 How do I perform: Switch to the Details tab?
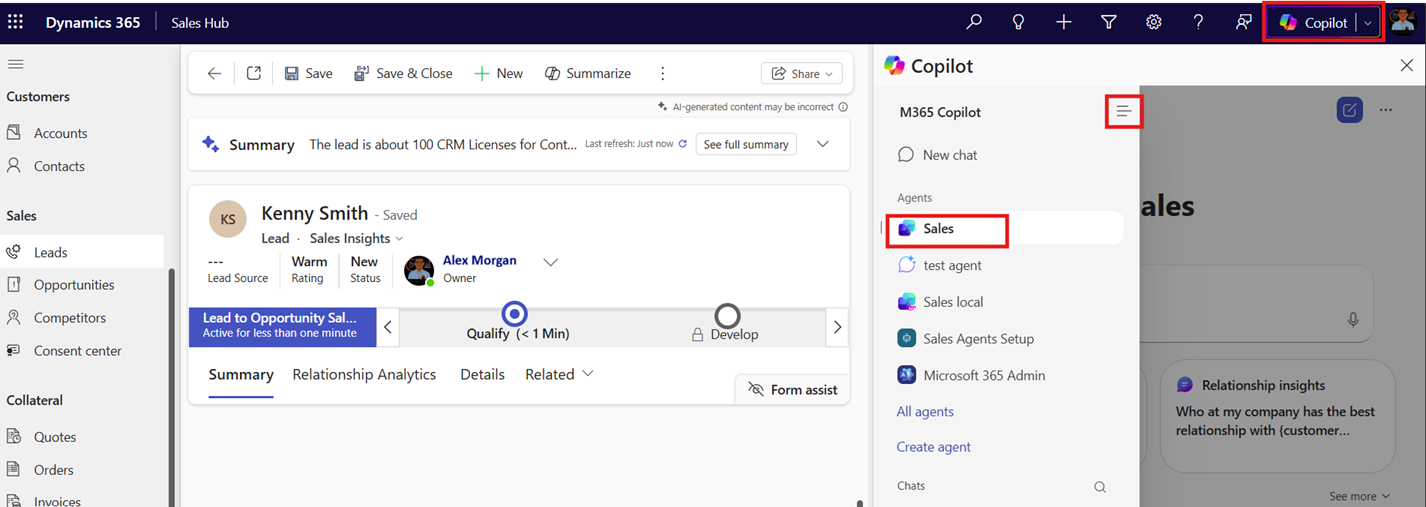(482, 374)
